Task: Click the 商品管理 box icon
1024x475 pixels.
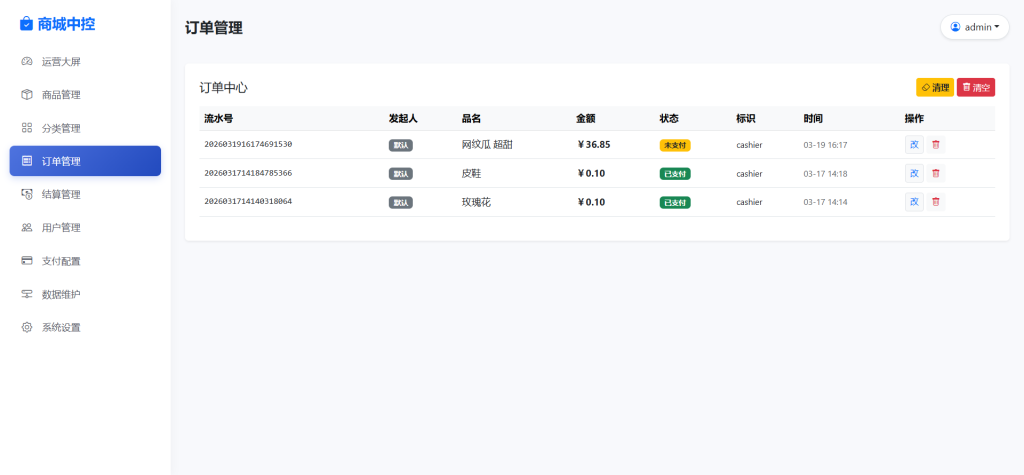Action: coord(27,95)
